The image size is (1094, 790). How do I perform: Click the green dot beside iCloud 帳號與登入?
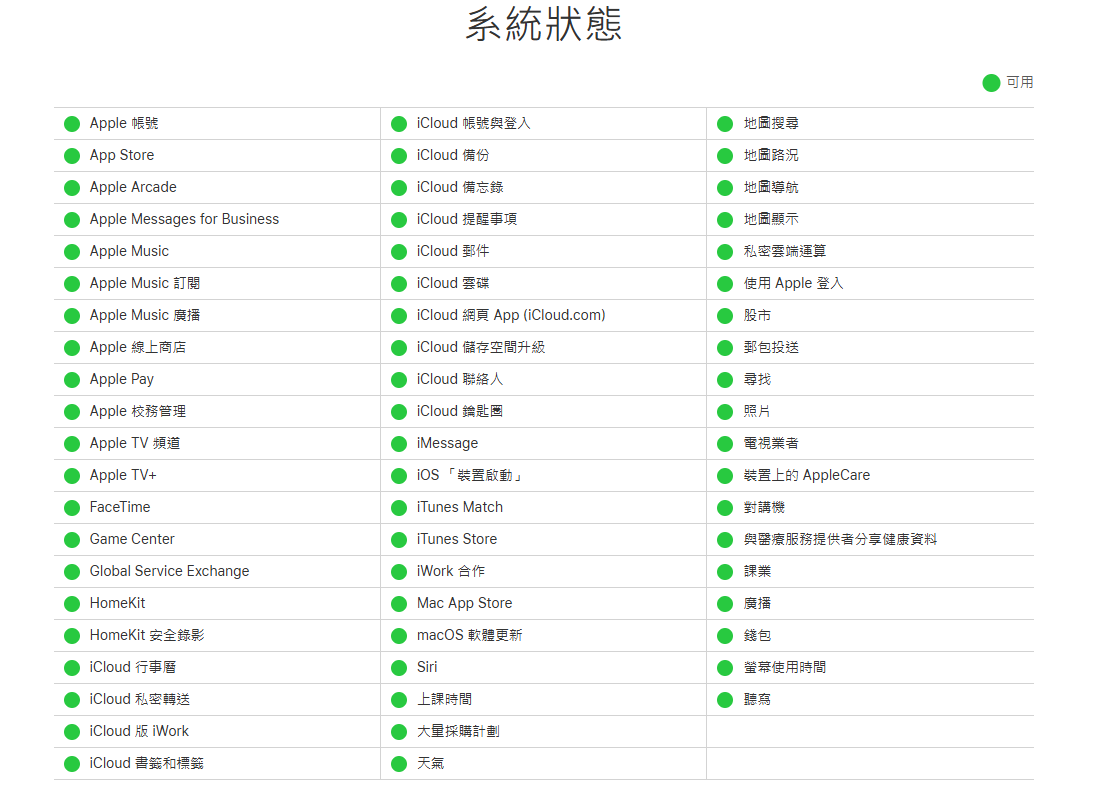(399, 124)
